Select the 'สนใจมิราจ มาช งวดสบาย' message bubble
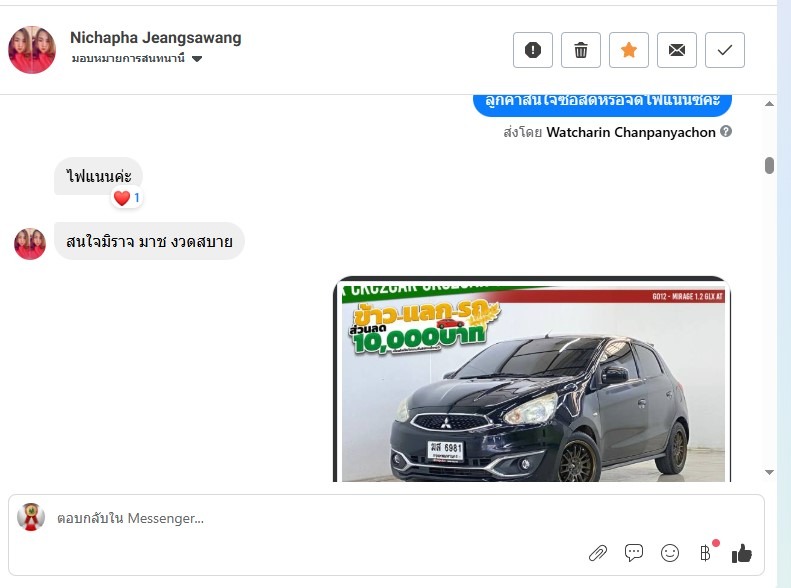Viewport: 791px width, 588px height. [149, 241]
